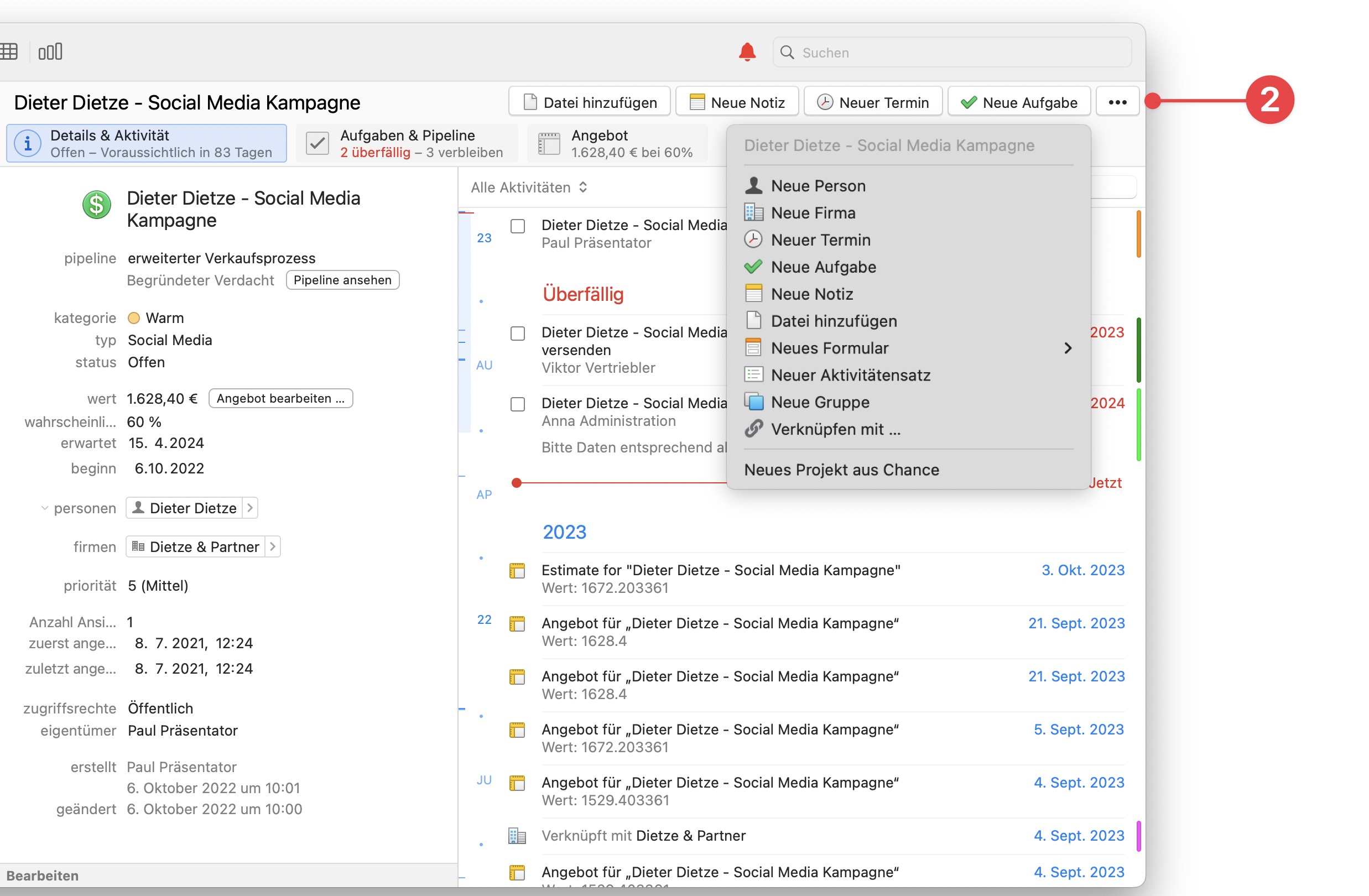1369x896 pixels.
Task: Collapse the personen disclosure arrow
Action: tap(44, 508)
